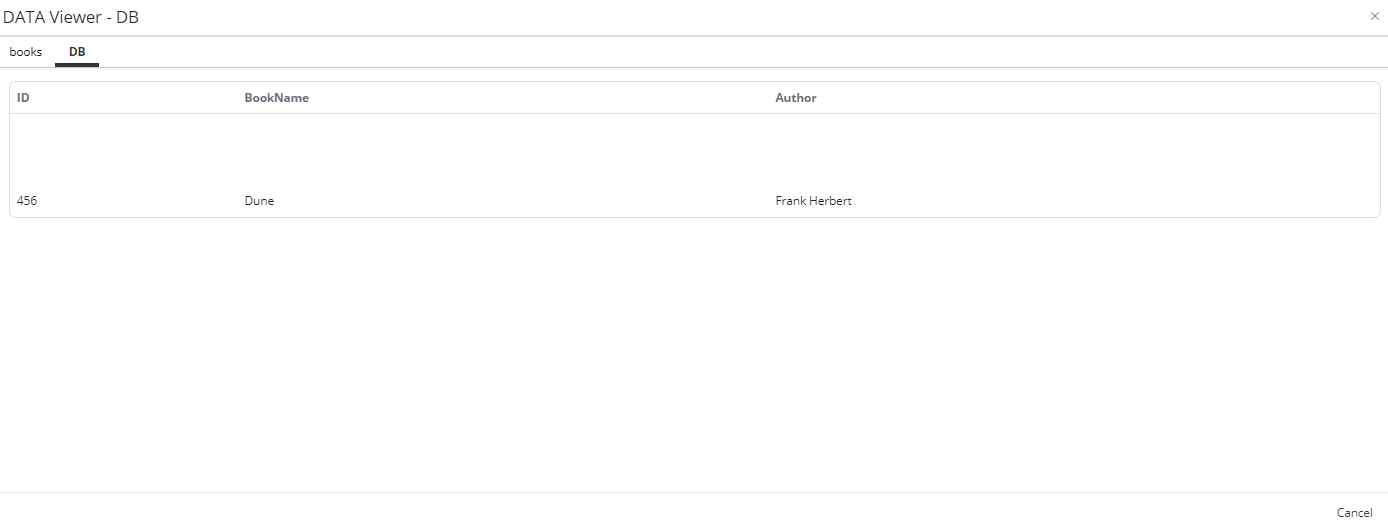Image resolution: width=1388 pixels, height=527 pixels.
Task: Click the blank BookName cell above Dune
Action: pos(450,150)
